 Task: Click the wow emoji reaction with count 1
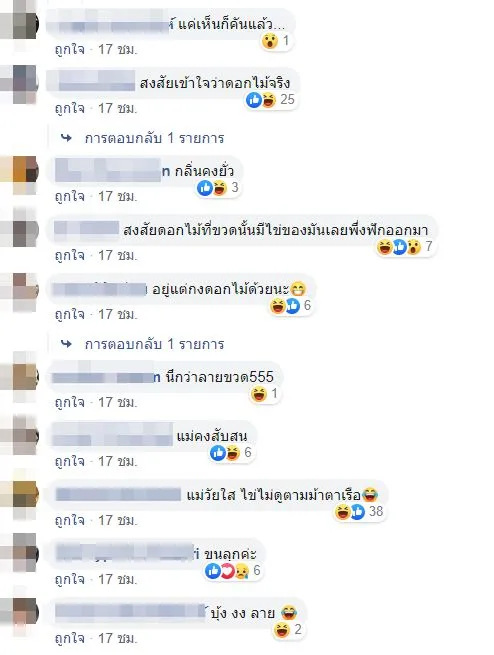coord(276,41)
